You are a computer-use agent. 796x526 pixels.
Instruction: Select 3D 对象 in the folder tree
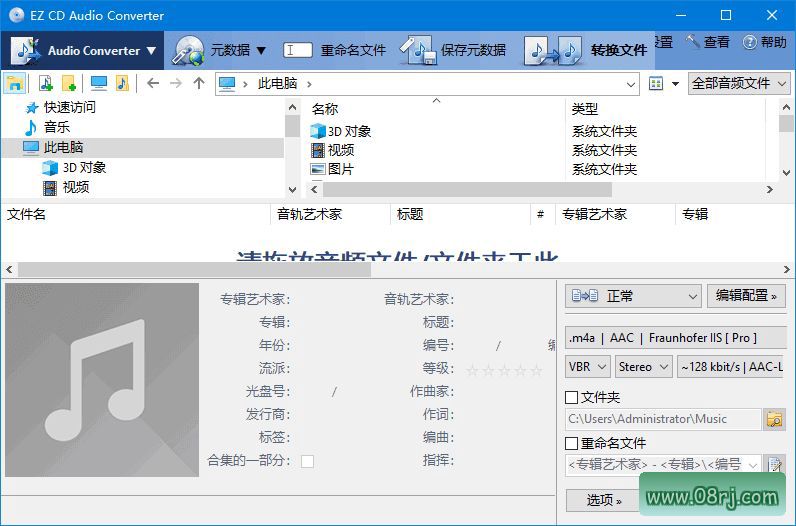coord(84,168)
